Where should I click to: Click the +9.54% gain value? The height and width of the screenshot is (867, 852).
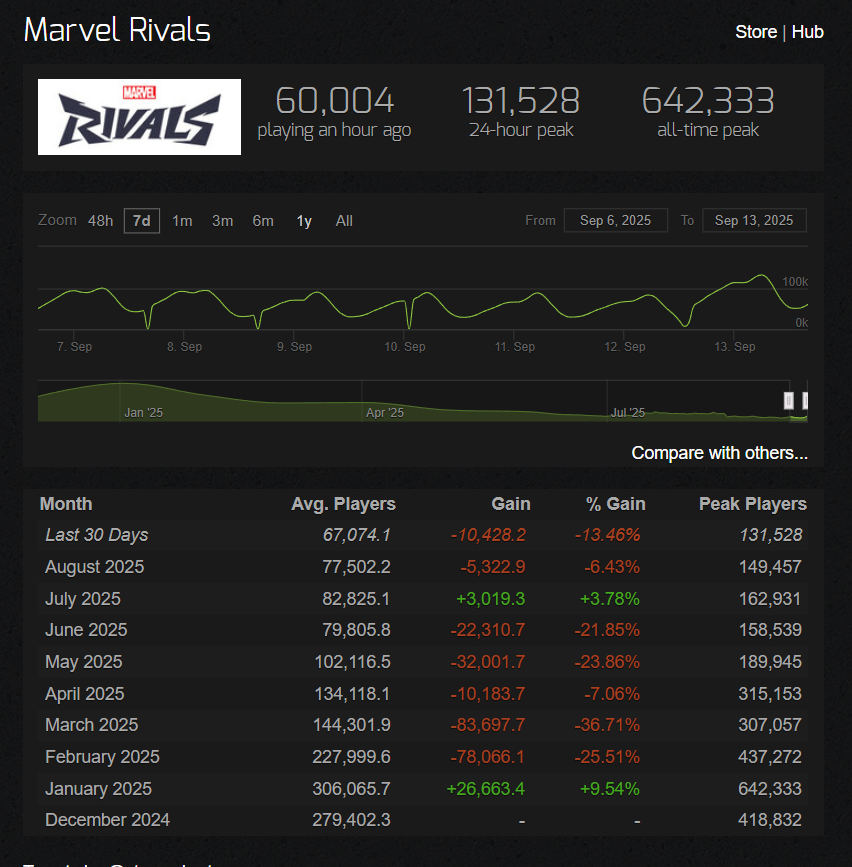click(609, 789)
